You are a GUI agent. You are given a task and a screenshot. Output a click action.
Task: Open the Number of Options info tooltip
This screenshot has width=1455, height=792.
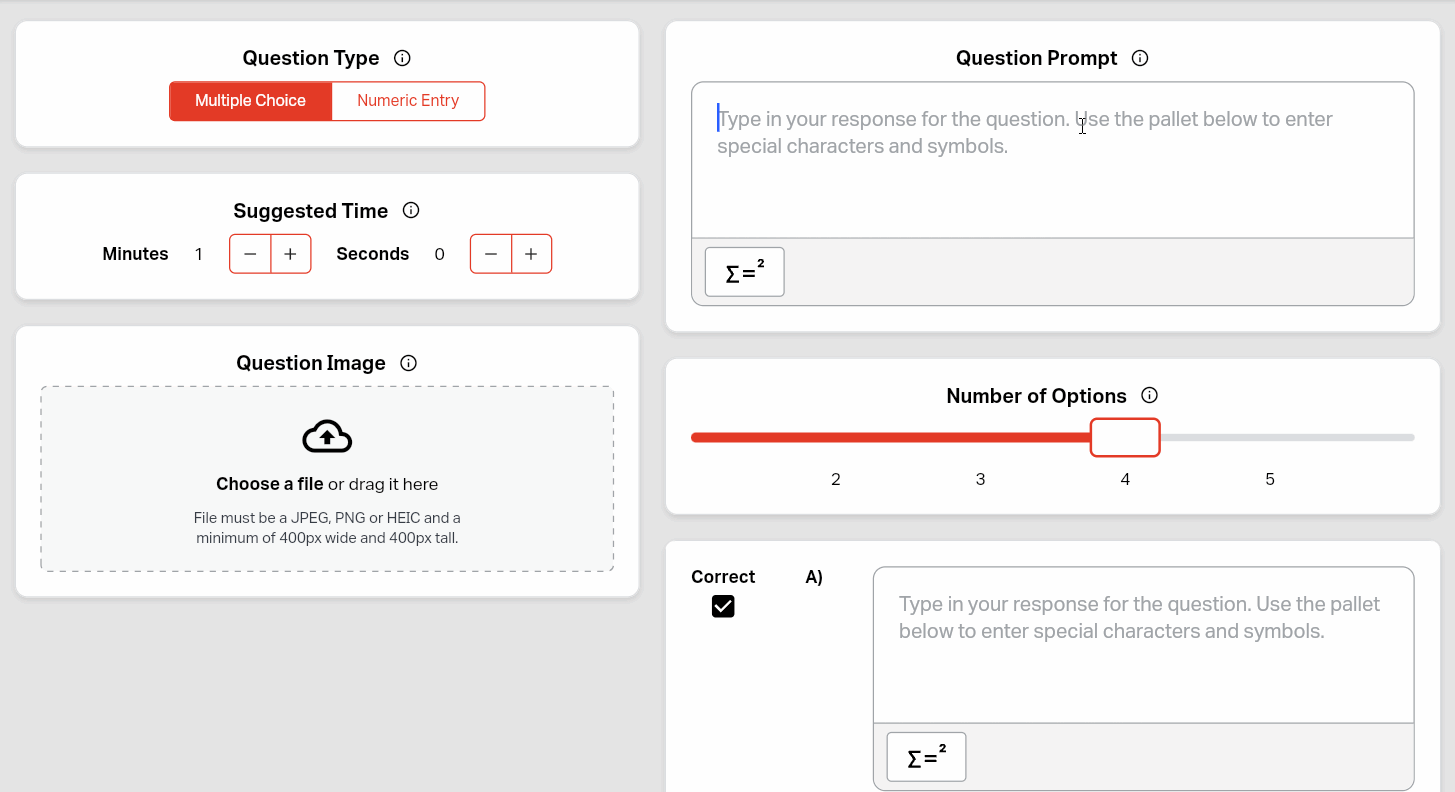click(x=1150, y=395)
